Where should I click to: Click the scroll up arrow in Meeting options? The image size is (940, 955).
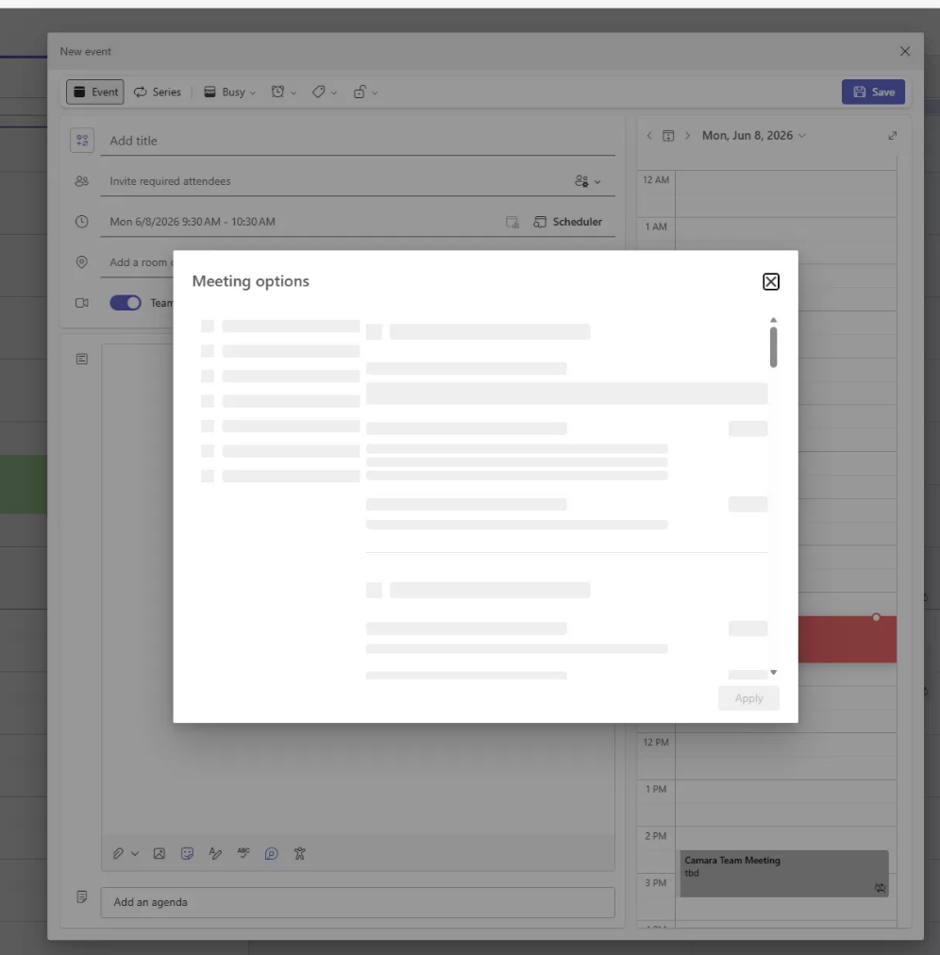(x=773, y=320)
